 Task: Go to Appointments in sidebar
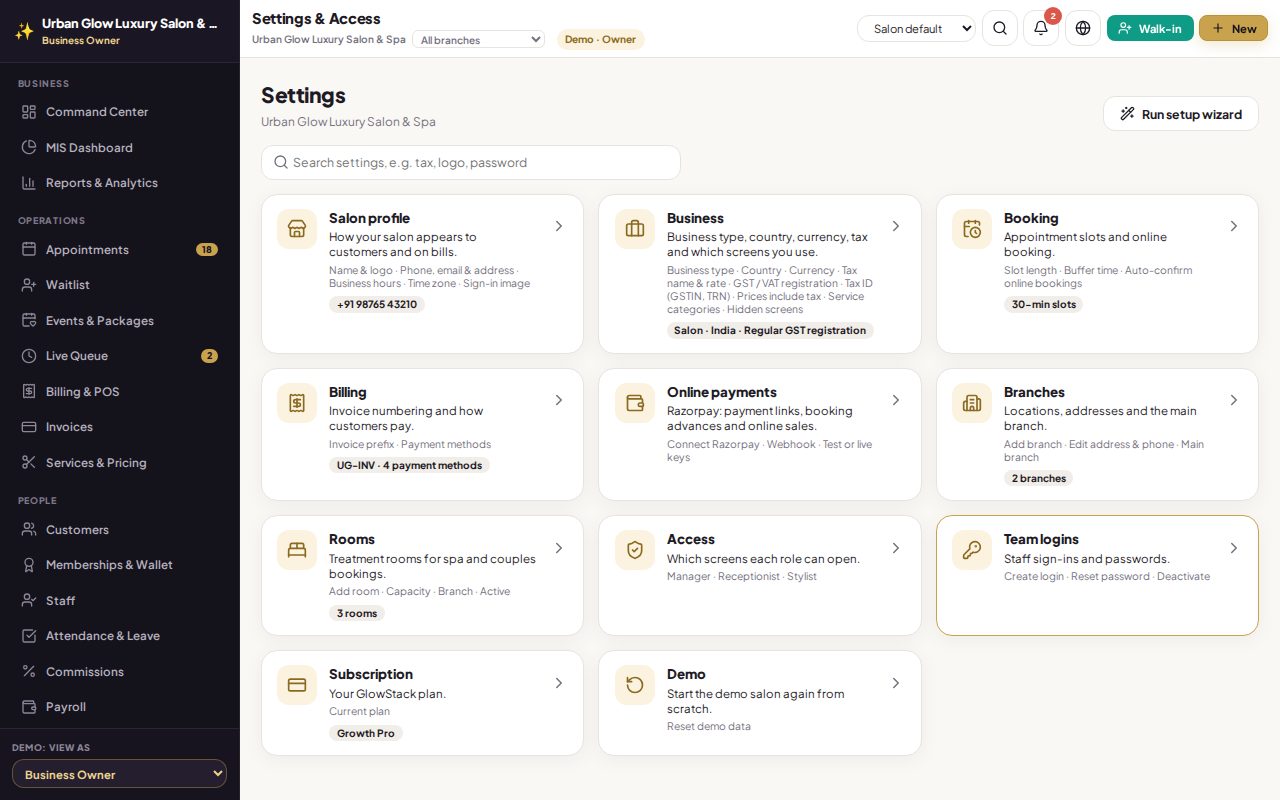tap(120, 250)
